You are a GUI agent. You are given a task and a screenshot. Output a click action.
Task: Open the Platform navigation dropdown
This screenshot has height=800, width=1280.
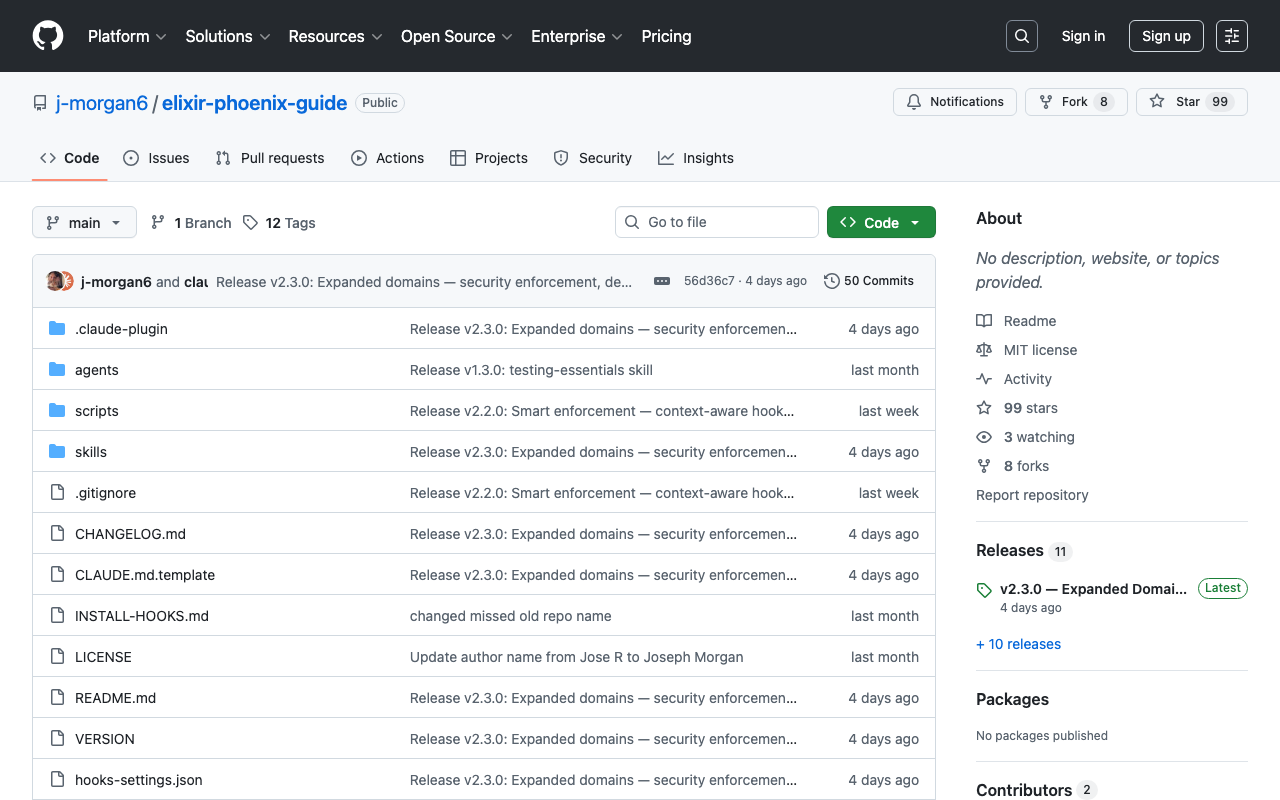(127, 36)
